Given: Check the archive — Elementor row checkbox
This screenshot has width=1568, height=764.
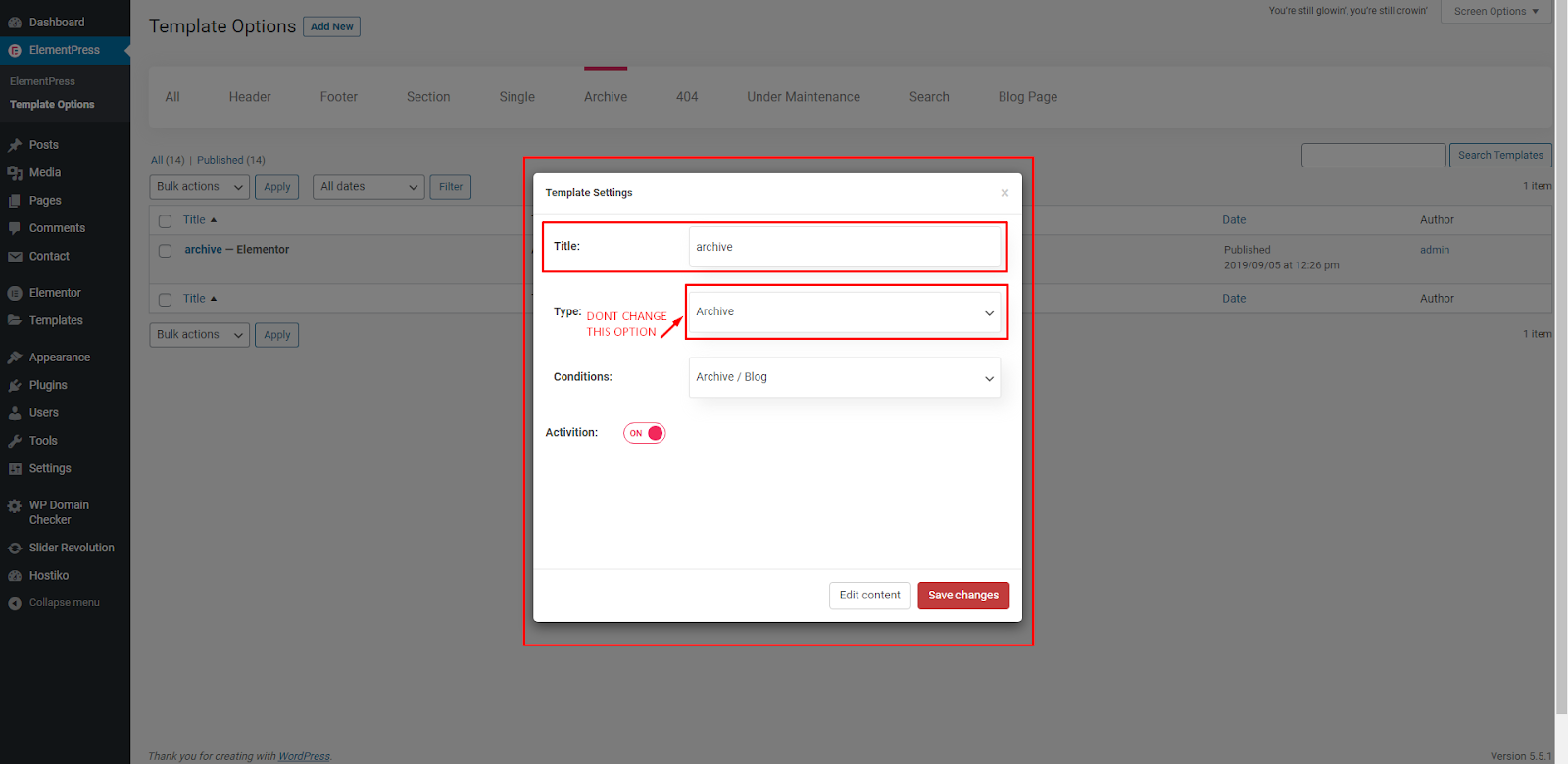Looking at the screenshot, I should pyautogui.click(x=165, y=251).
